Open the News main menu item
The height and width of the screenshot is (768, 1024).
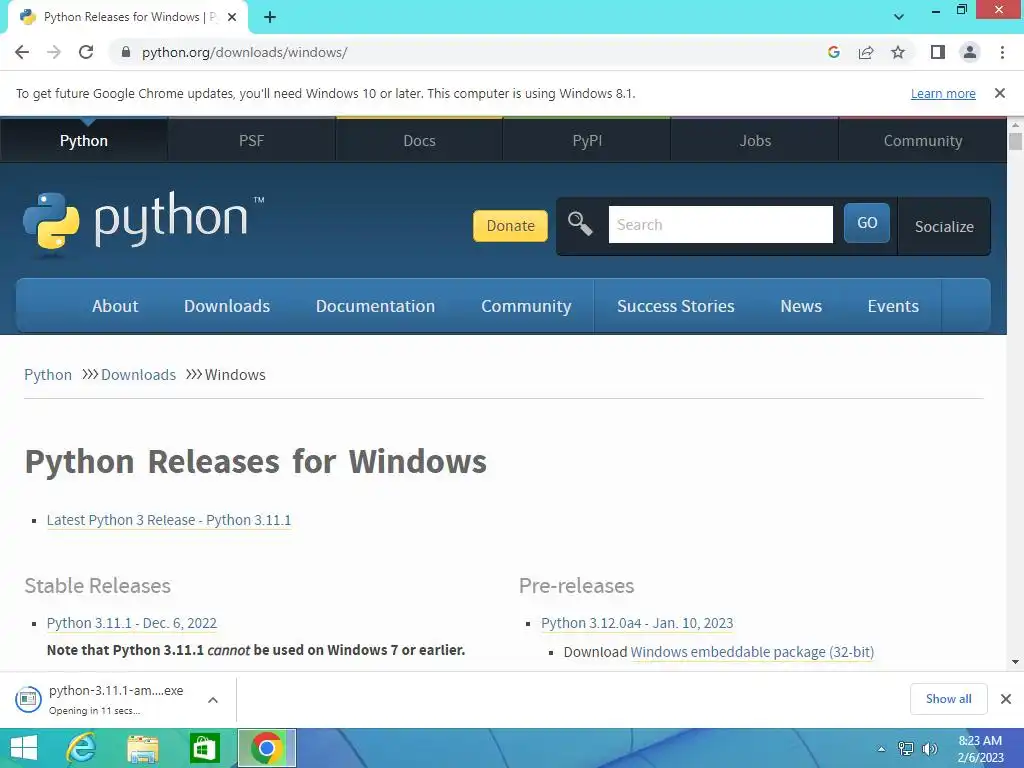pyautogui.click(x=801, y=306)
